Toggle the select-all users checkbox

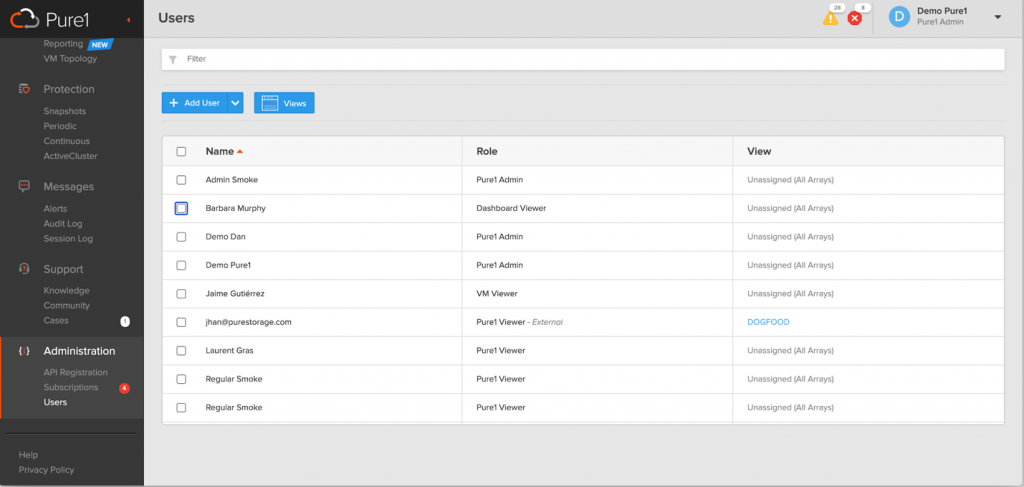181,151
